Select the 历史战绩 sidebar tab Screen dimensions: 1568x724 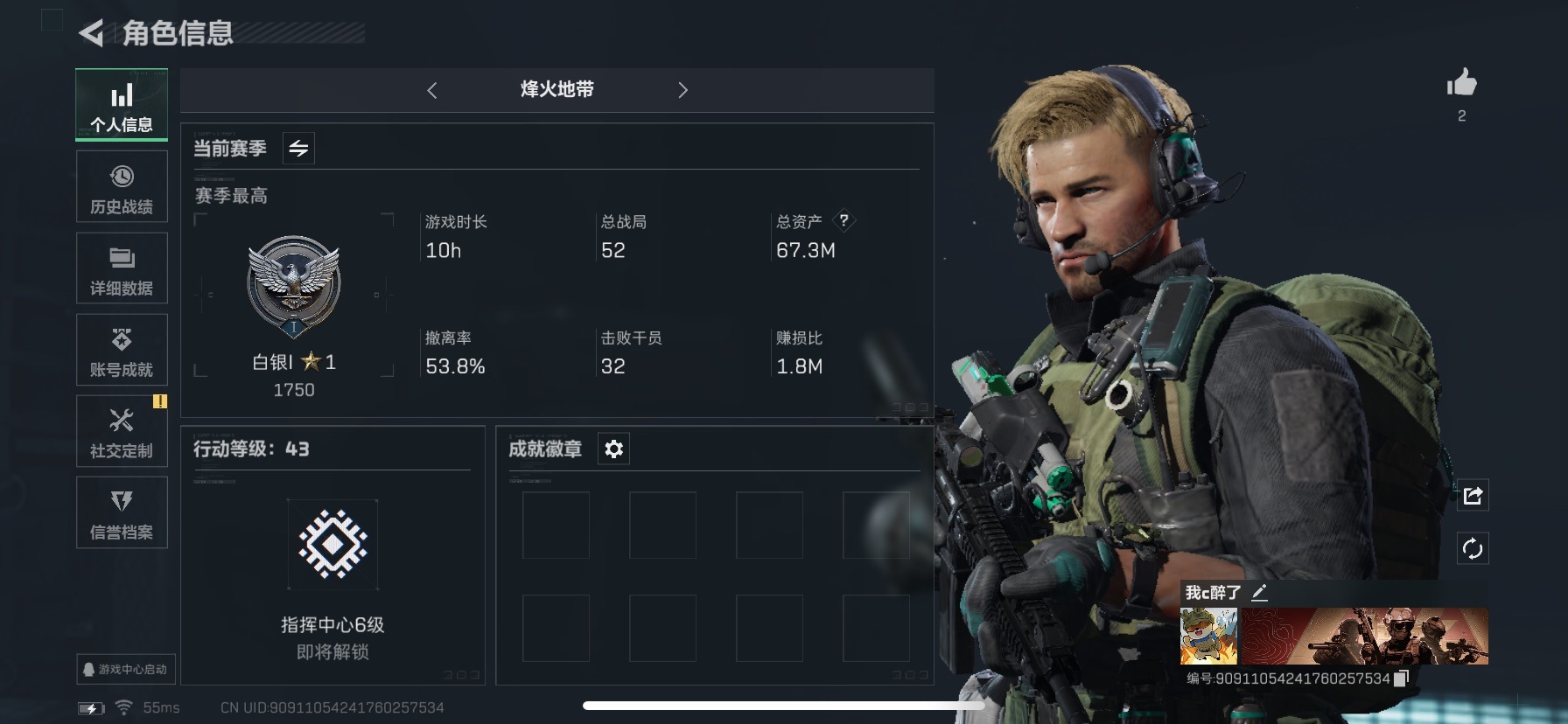(x=122, y=188)
